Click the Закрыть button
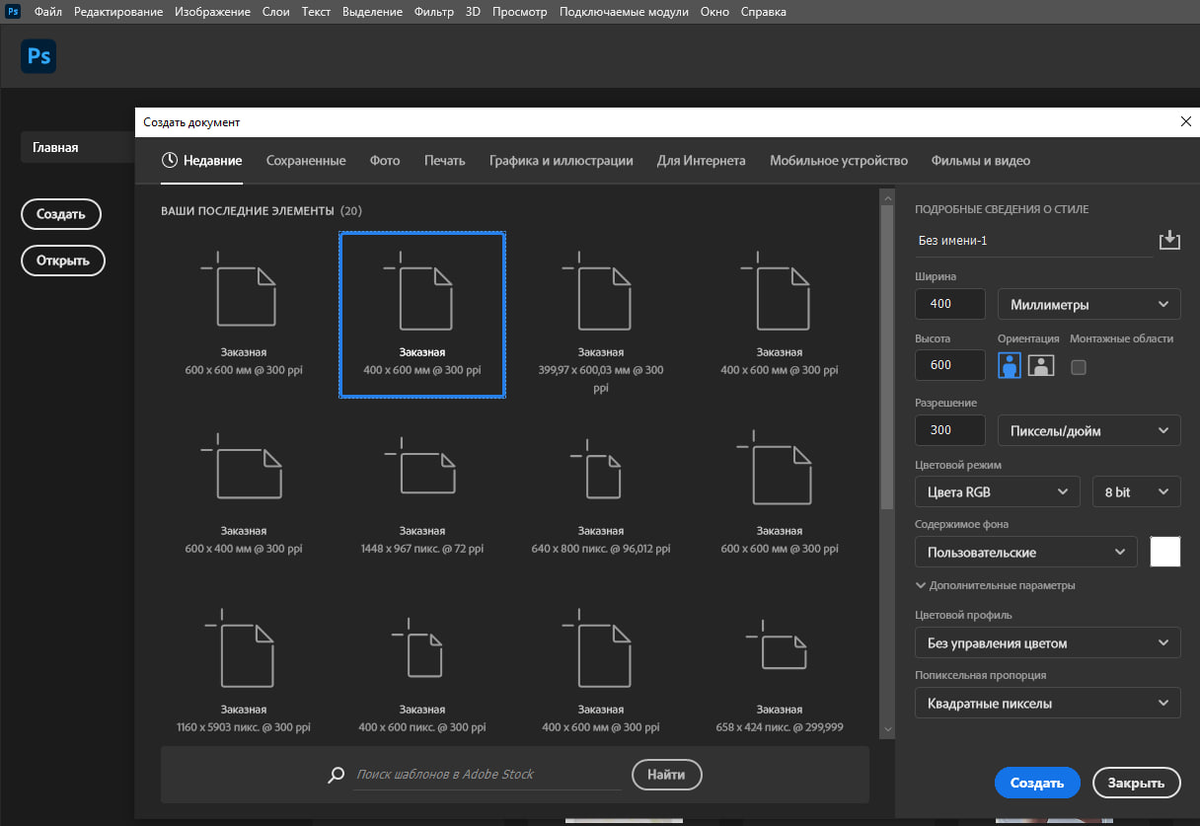 (x=1136, y=783)
